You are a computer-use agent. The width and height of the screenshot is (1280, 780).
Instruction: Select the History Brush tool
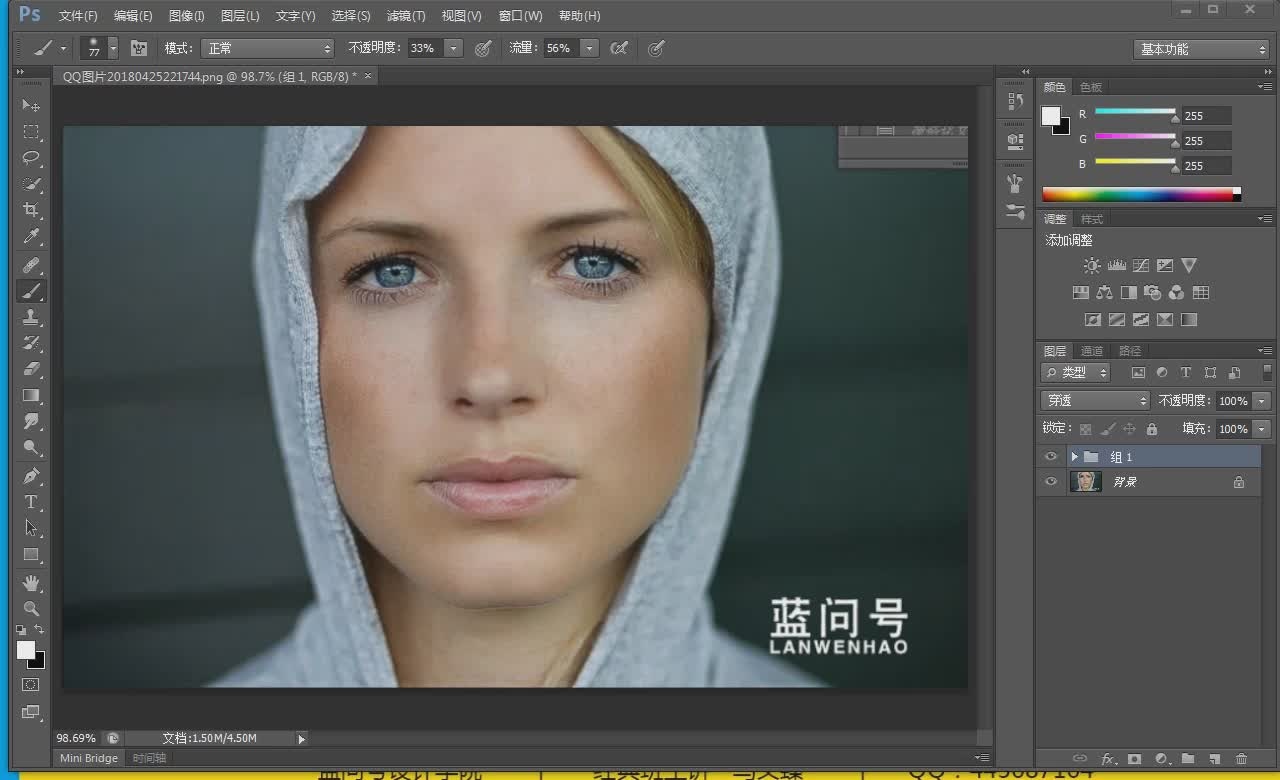tap(31, 344)
